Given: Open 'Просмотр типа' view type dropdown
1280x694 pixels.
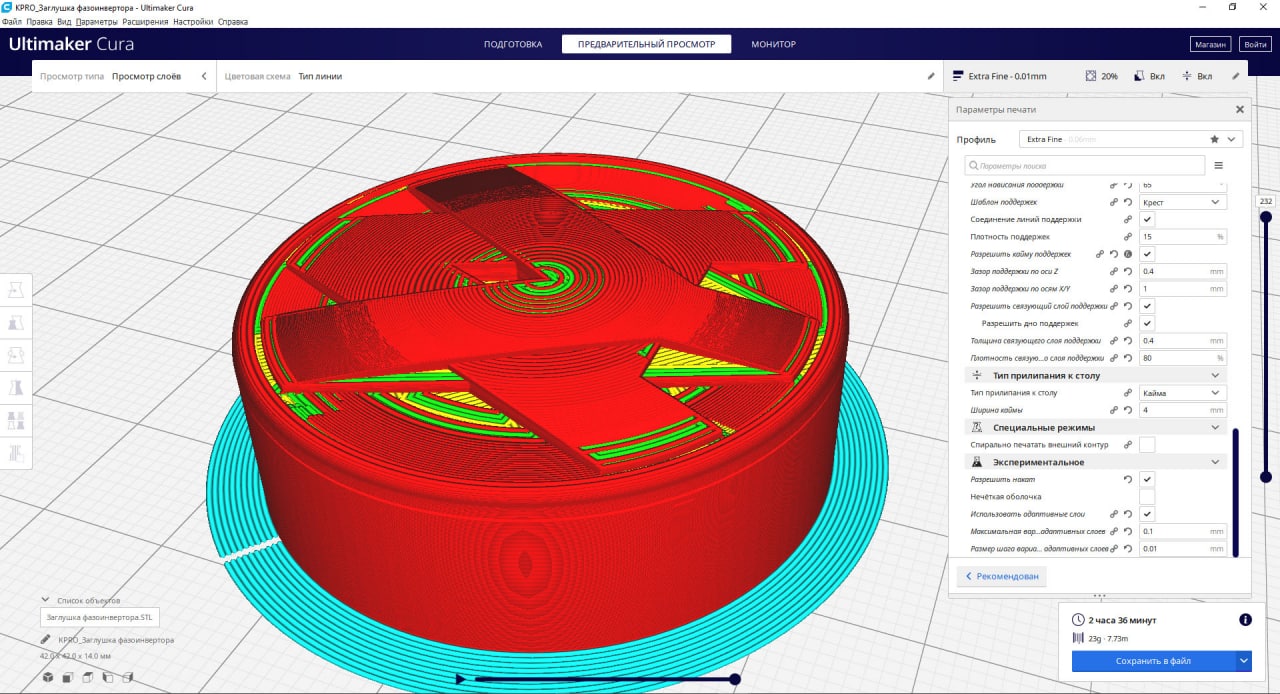Looking at the screenshot, I should tap(124, 76).
